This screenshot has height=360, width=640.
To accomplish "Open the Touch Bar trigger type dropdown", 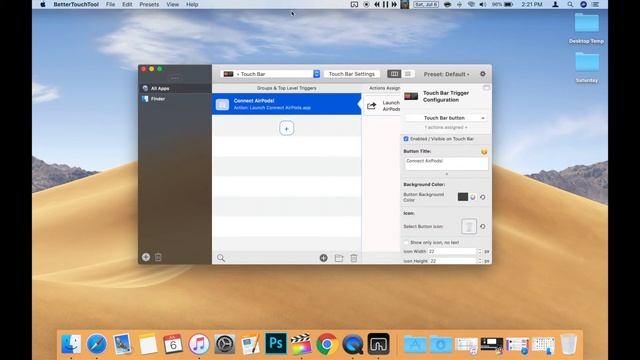I will pos(270,74).
